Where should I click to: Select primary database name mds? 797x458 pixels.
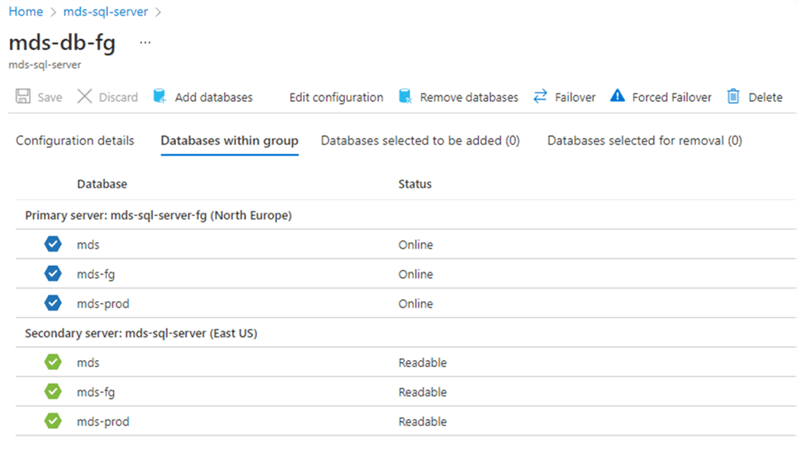point(88,245)
